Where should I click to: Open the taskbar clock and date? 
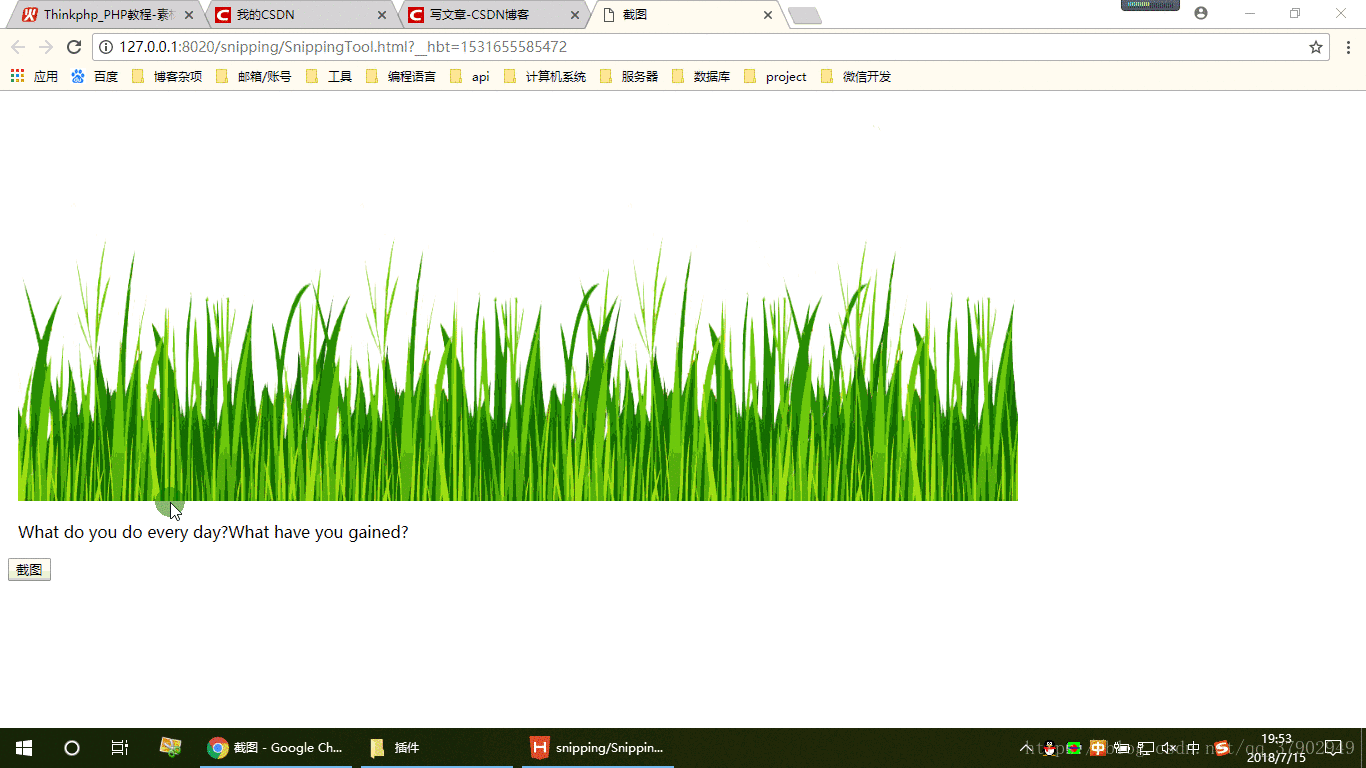click(1276, 748)
